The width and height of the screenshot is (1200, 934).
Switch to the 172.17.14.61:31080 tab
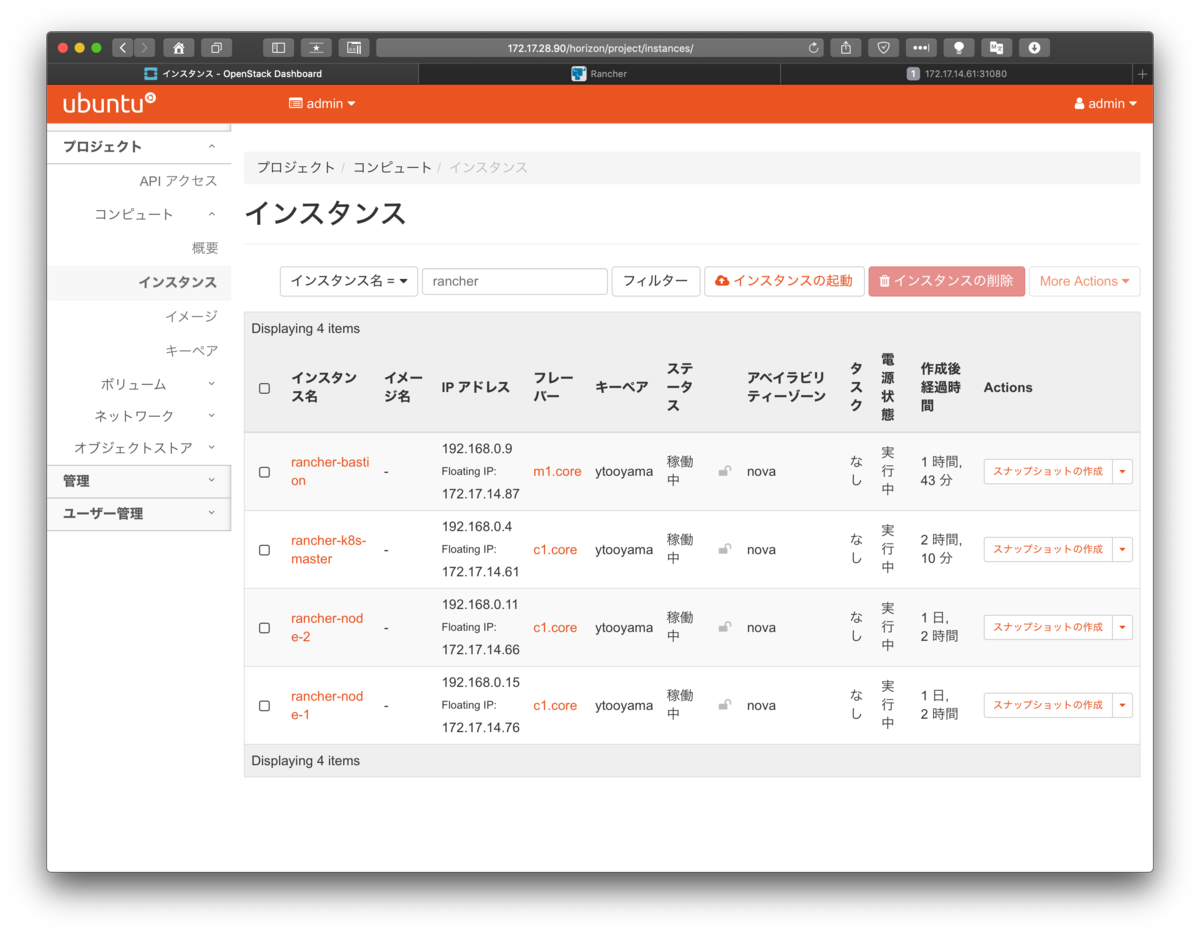tap(956, 74)
